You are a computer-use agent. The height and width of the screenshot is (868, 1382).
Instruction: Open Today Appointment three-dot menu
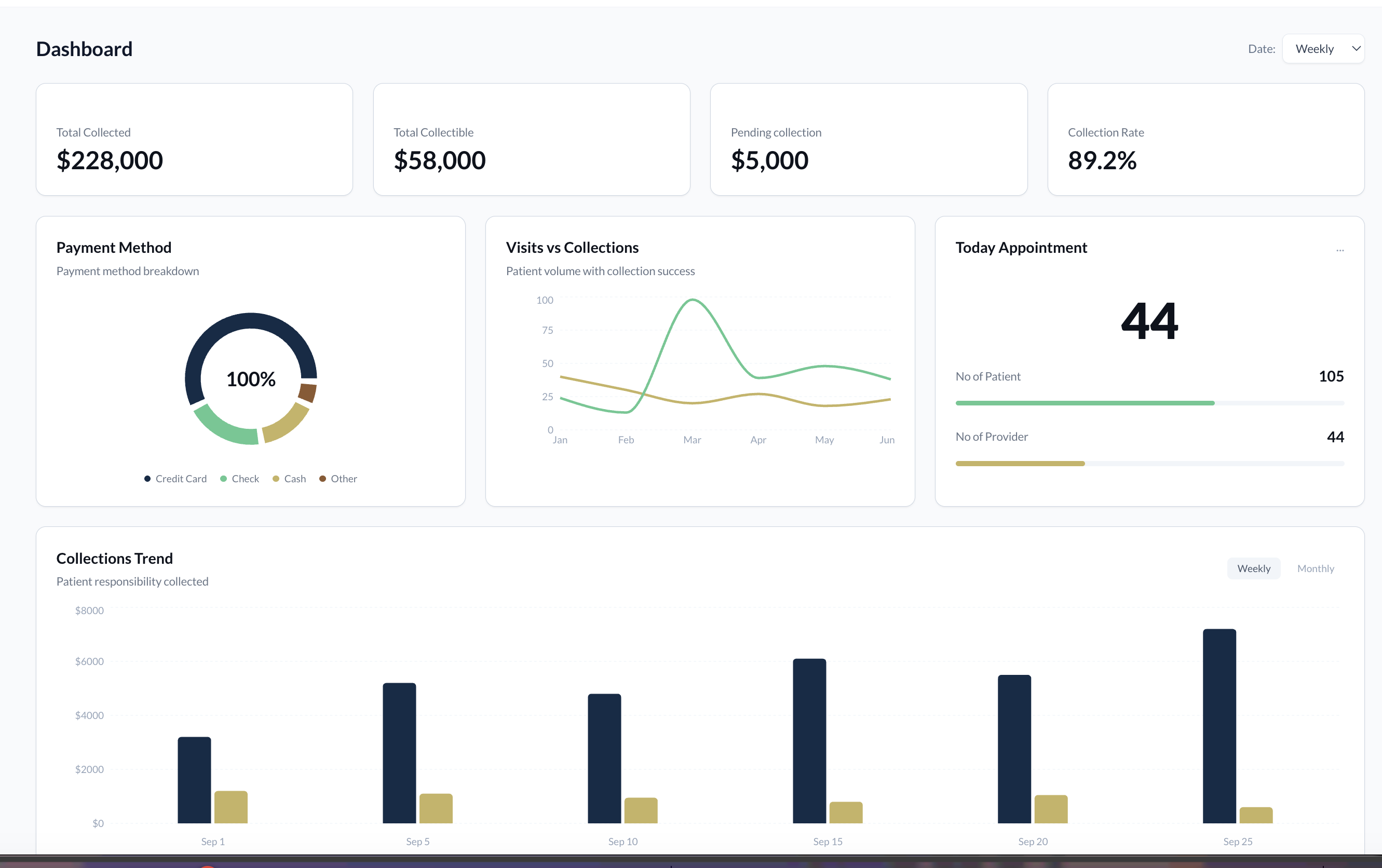pos(1339,250)
